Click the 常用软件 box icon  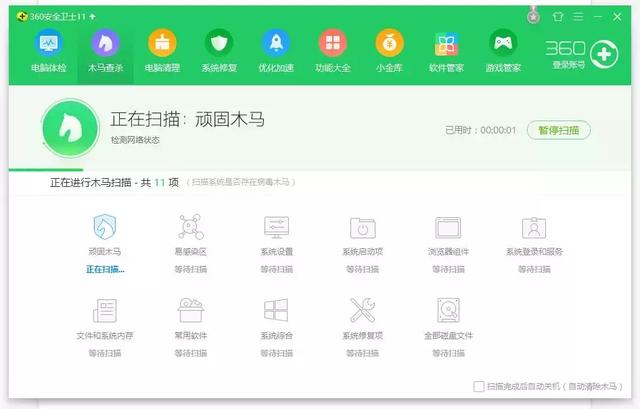tap(191, 310)
